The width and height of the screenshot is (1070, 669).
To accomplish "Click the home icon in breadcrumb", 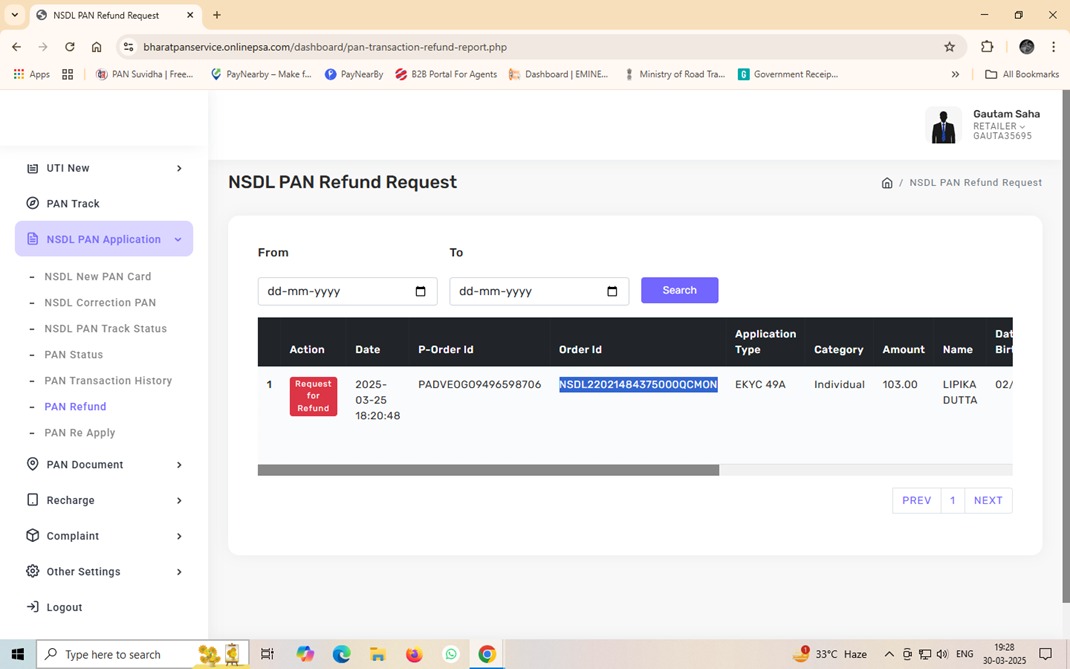I will 887,183.
